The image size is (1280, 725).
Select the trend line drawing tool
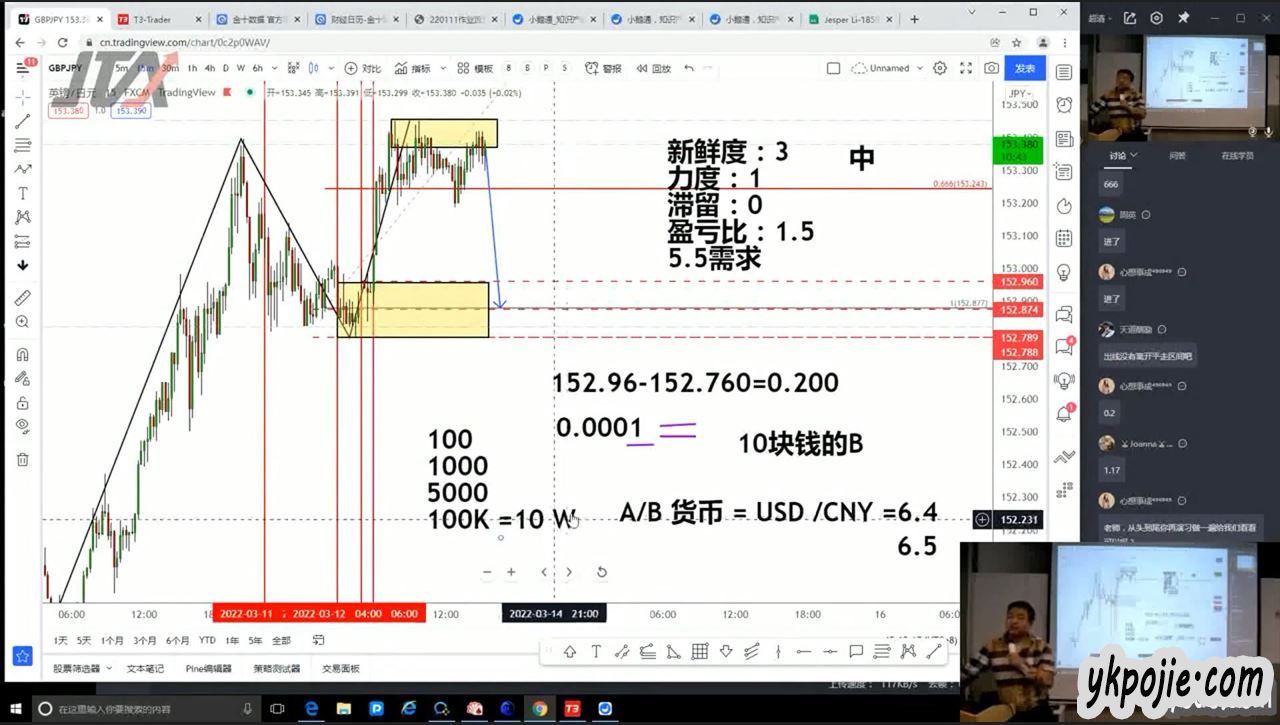pyautogui.click(x=23, y=121)
